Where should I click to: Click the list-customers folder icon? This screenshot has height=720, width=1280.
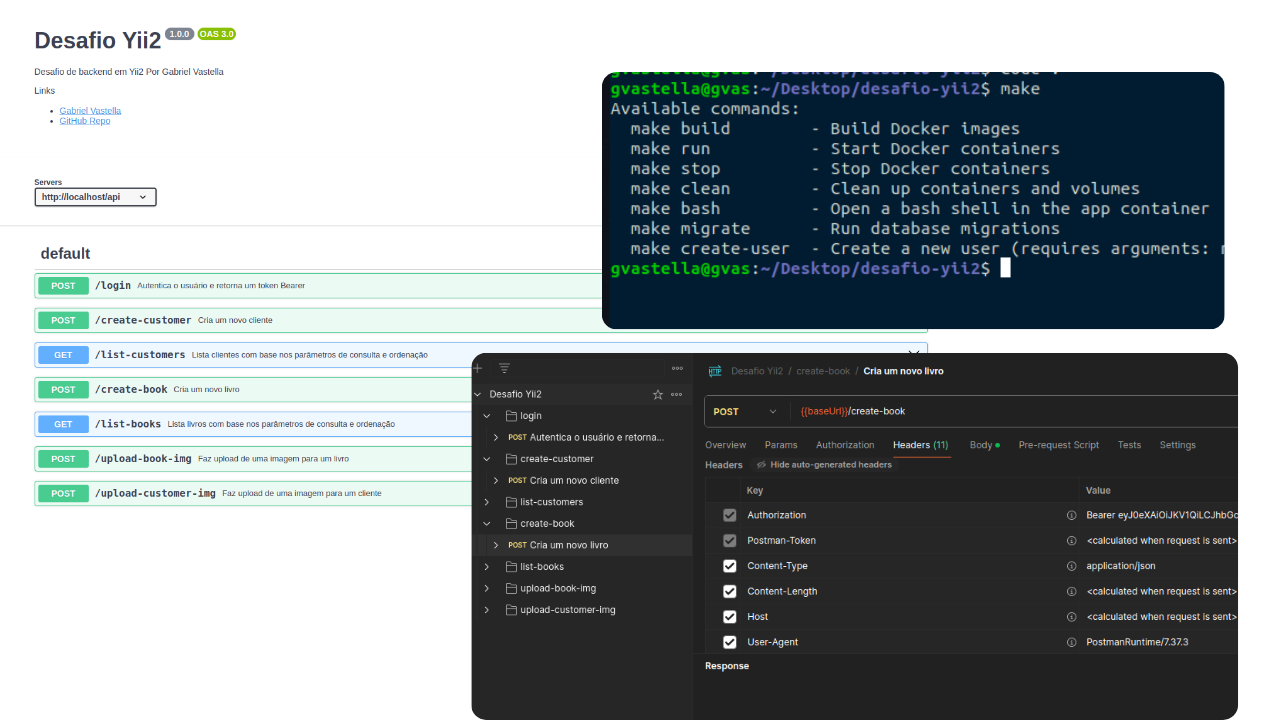(511, 502)
